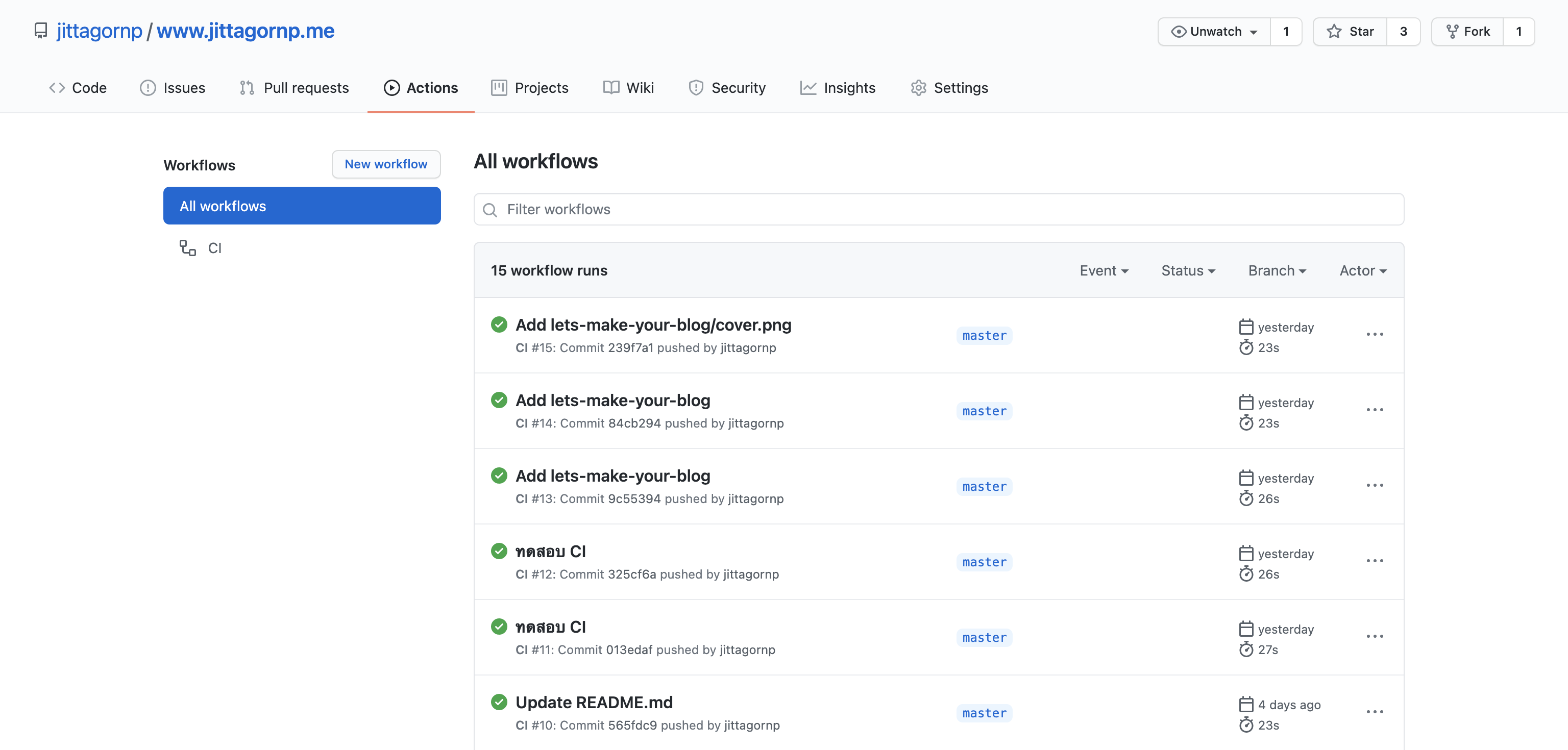Expand the Branch filter dropdown
The image size is (1568, 750).
point(1277,271)
